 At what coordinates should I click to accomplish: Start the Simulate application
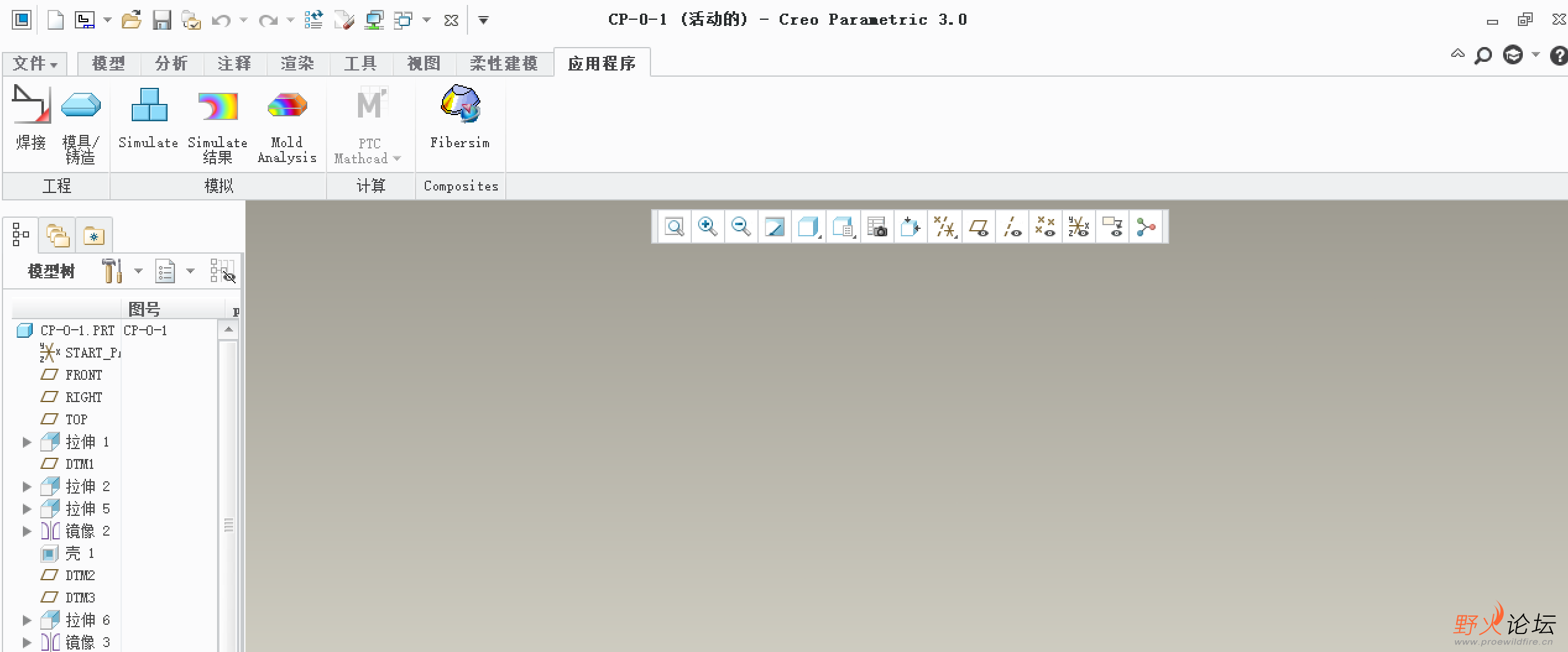(148, 119)
